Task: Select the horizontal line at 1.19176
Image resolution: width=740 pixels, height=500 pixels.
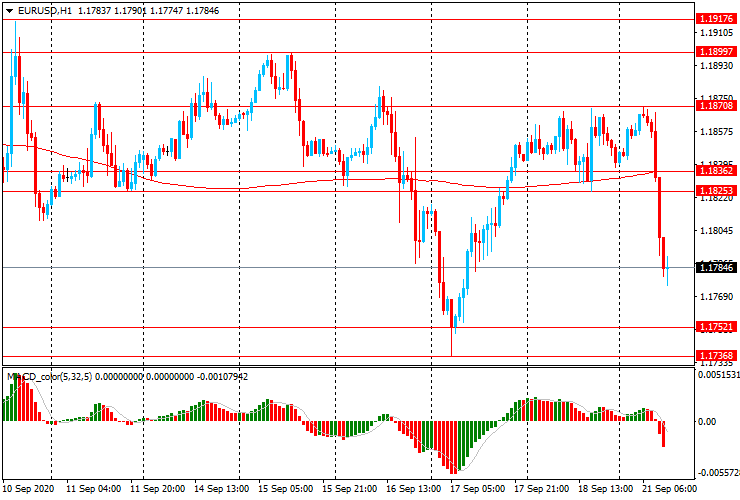Action: [348, 19]
